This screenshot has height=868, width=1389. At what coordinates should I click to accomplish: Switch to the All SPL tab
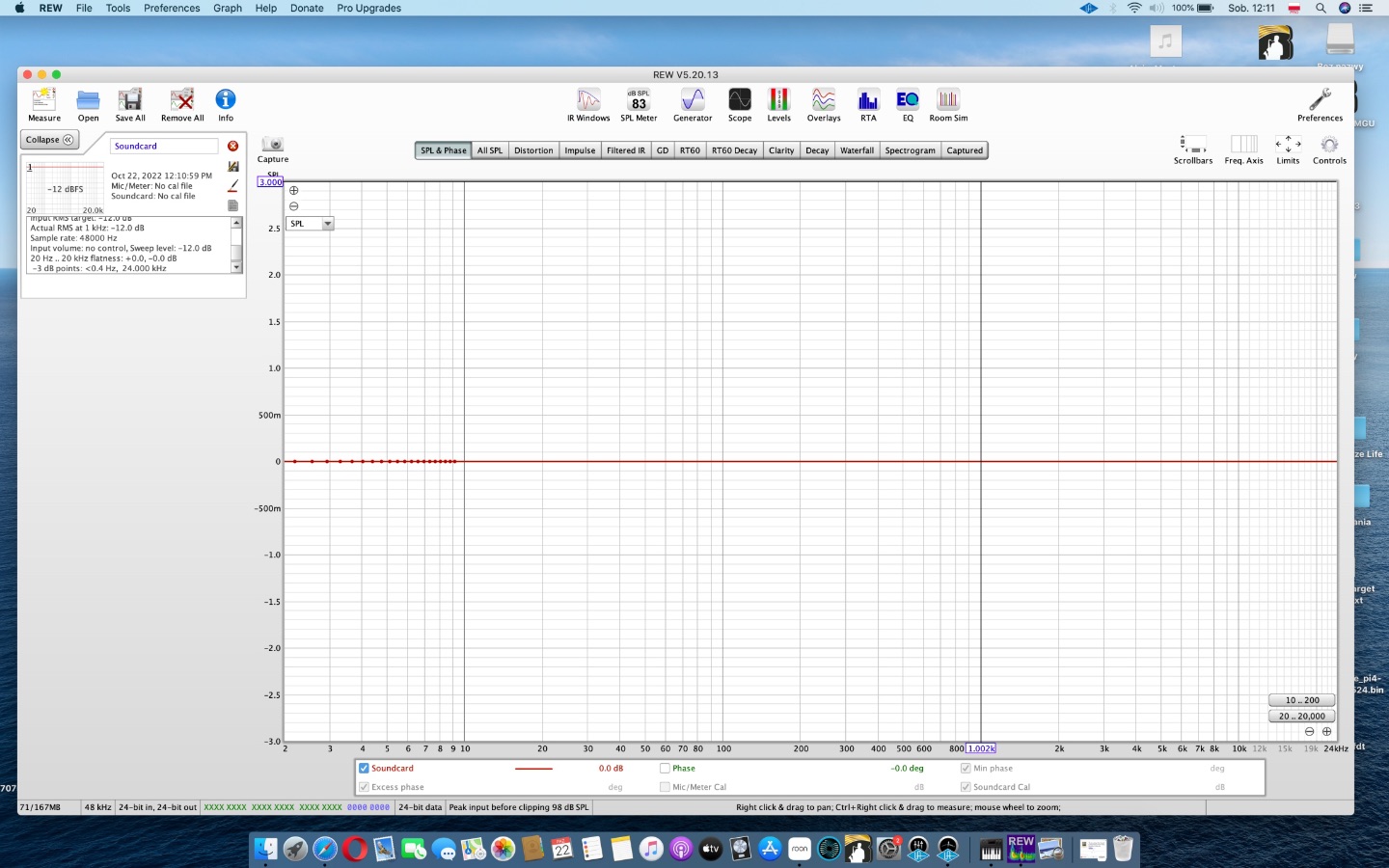[490, 150]
